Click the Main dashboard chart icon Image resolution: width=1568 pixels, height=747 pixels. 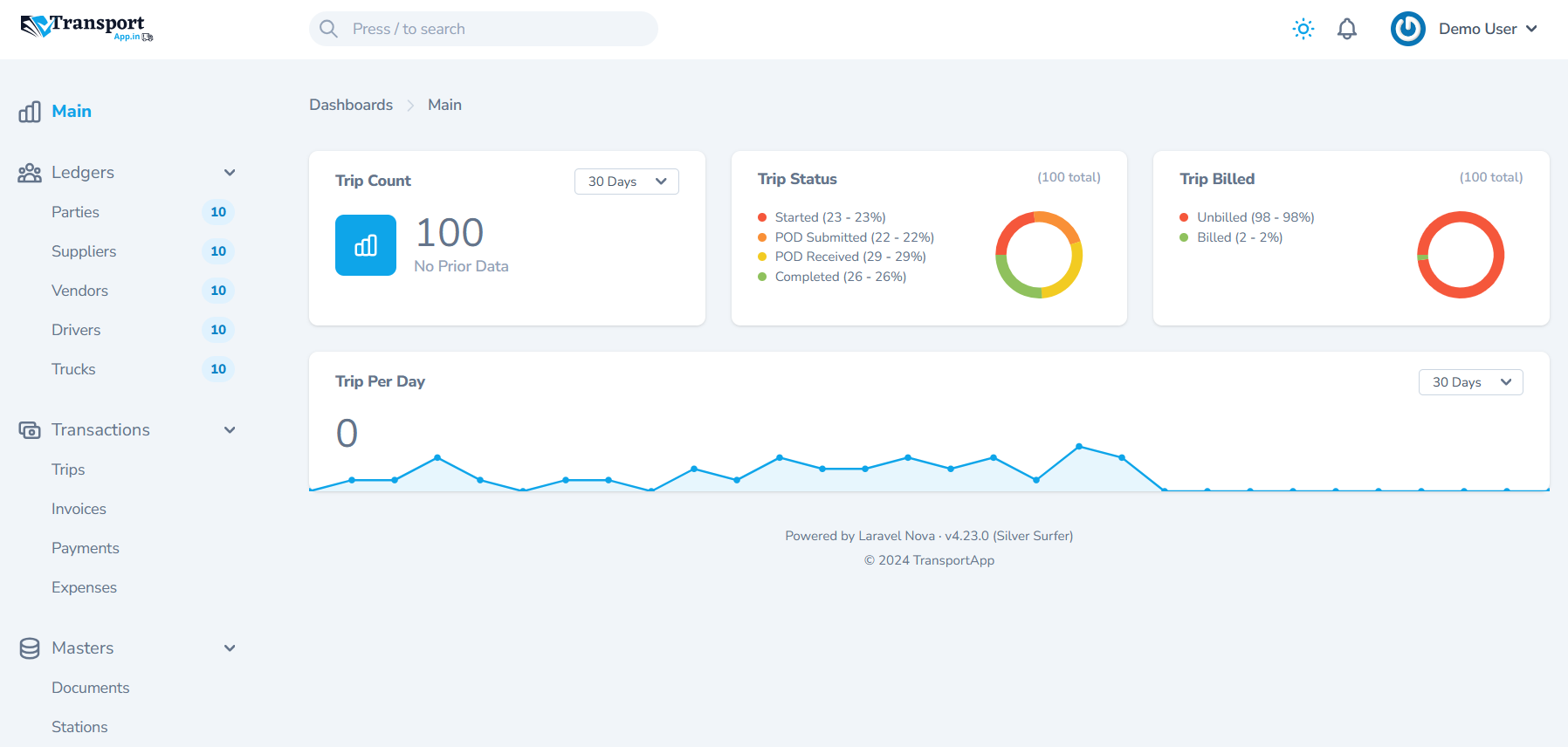(30, 112)
